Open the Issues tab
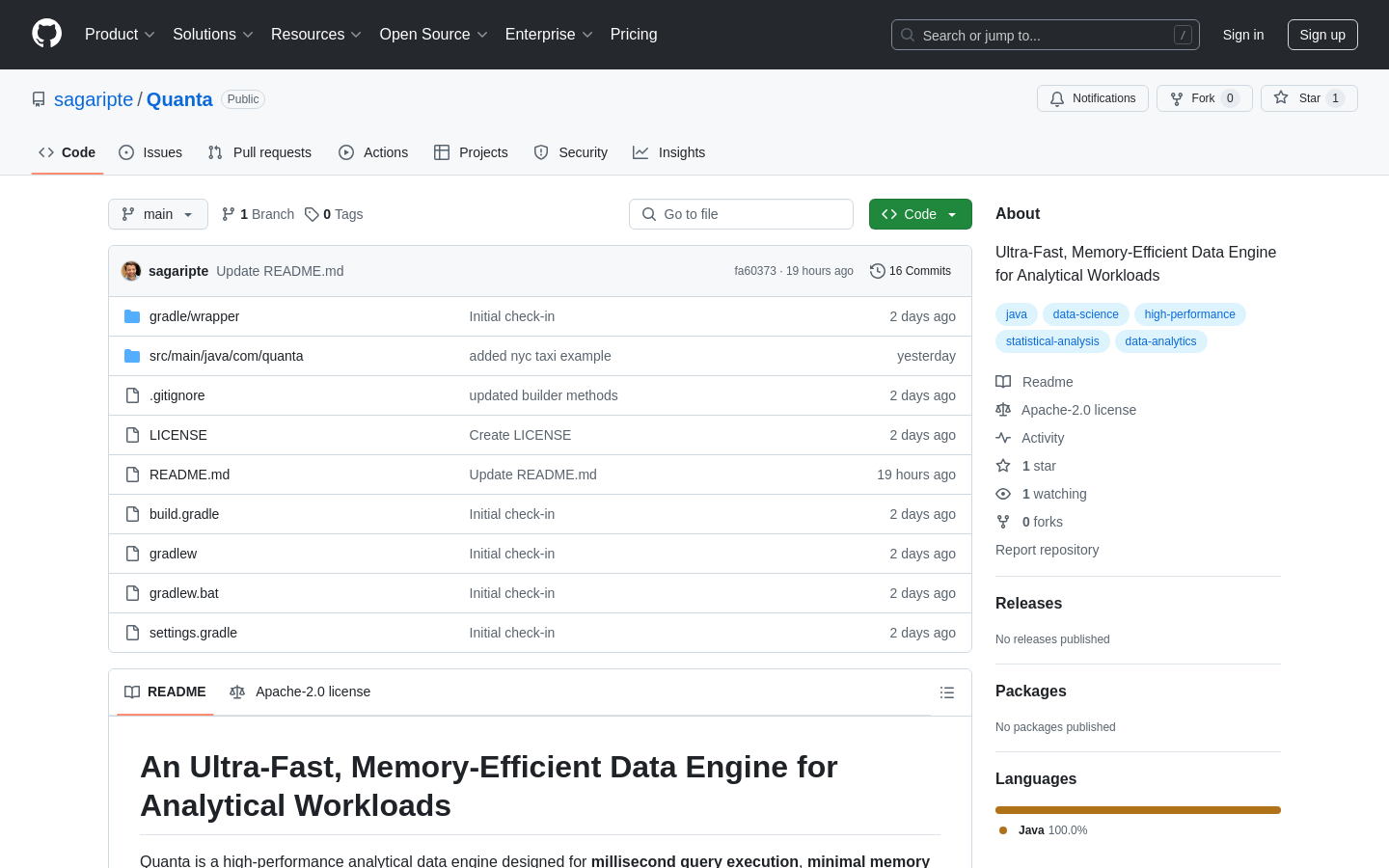1389x868 pixels. (x=150, y=152)
